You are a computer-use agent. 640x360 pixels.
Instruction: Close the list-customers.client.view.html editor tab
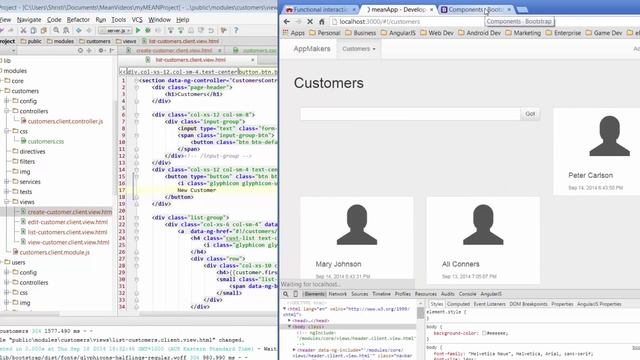[252, 60]
